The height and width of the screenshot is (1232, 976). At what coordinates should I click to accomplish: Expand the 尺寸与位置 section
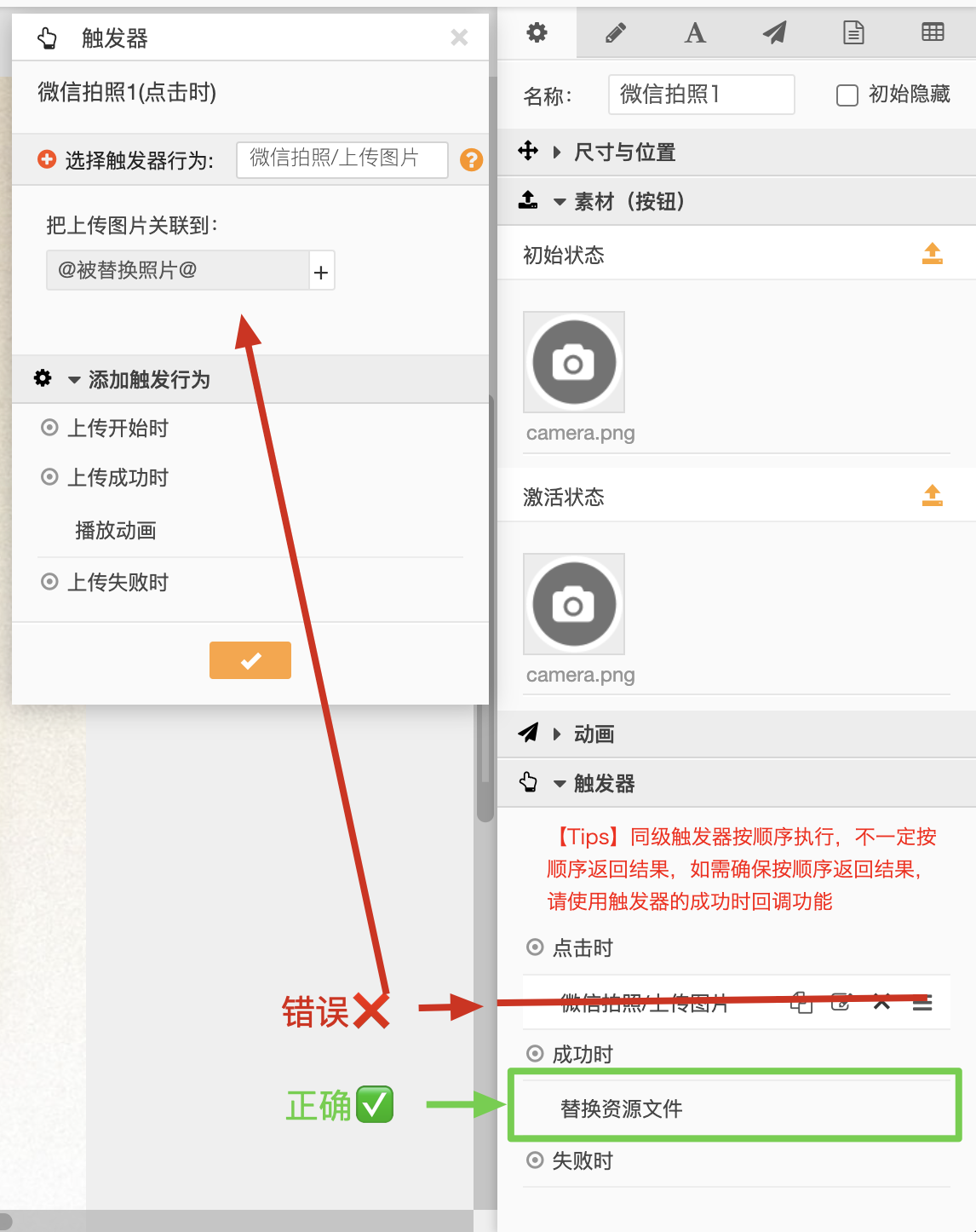[x=624, y=153]
